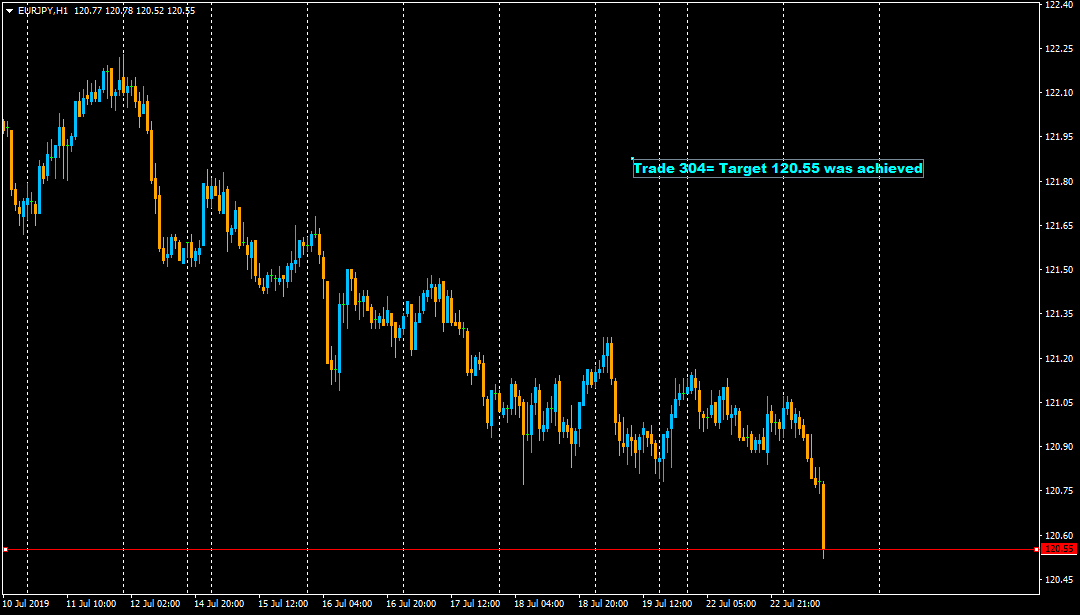Click the 15 Jul 12:00 time label
Screen dimensions: 1080x615
click(283, 603)
